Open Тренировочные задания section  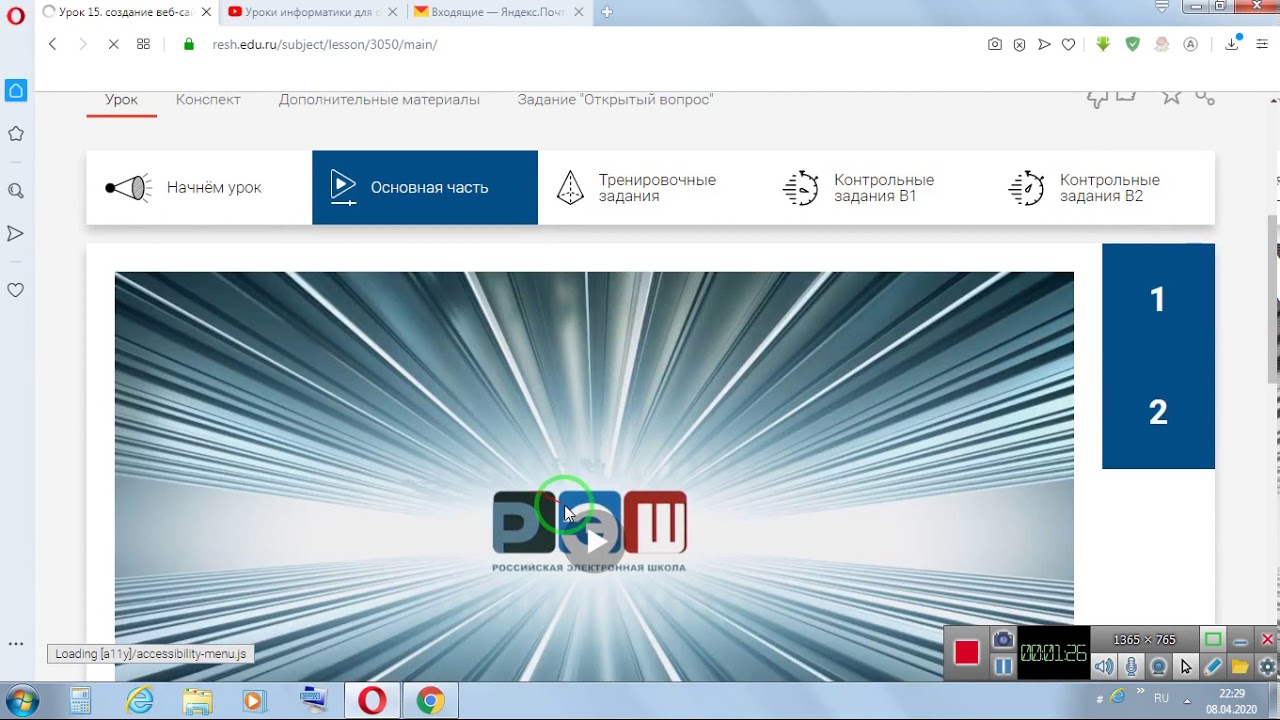tap(650, 187)
